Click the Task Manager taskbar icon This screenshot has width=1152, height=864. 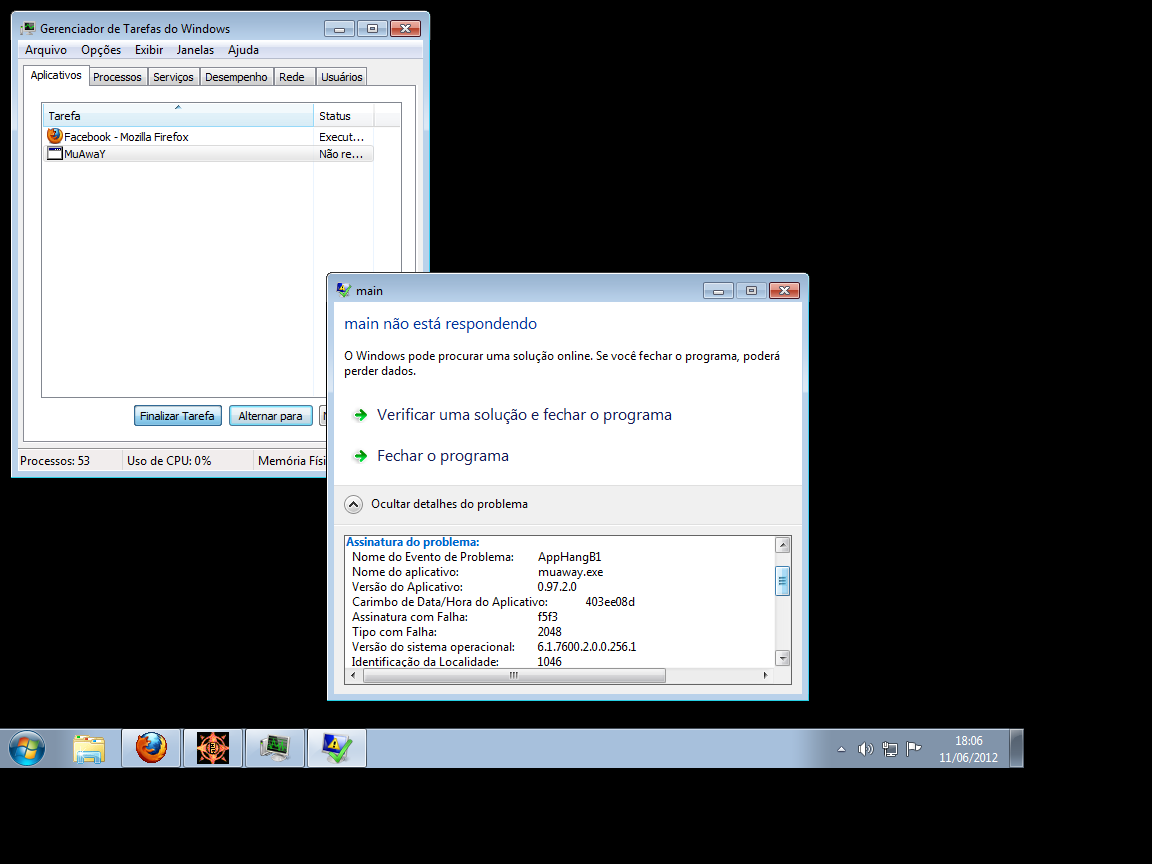click(x=274, y=748)
